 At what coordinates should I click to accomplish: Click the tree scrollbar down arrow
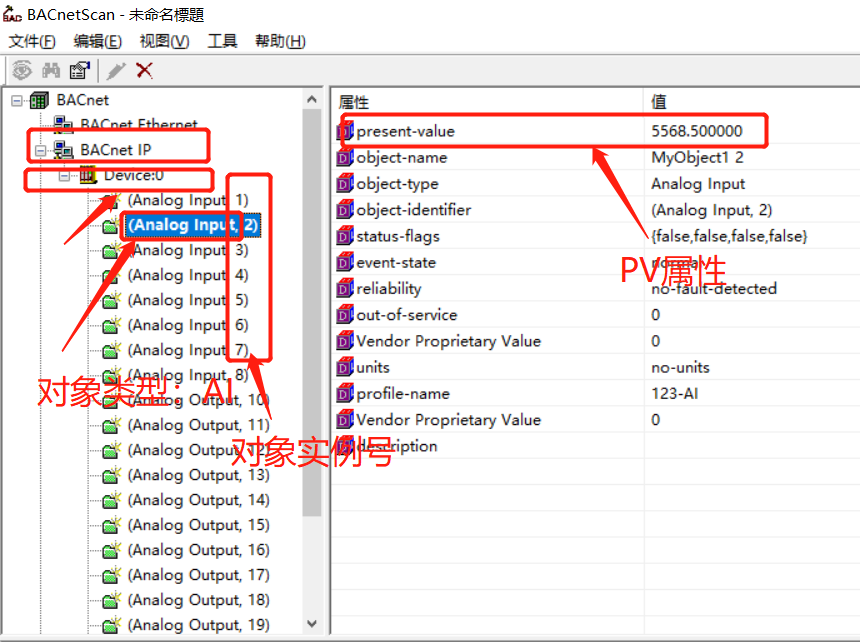[312, 624]
